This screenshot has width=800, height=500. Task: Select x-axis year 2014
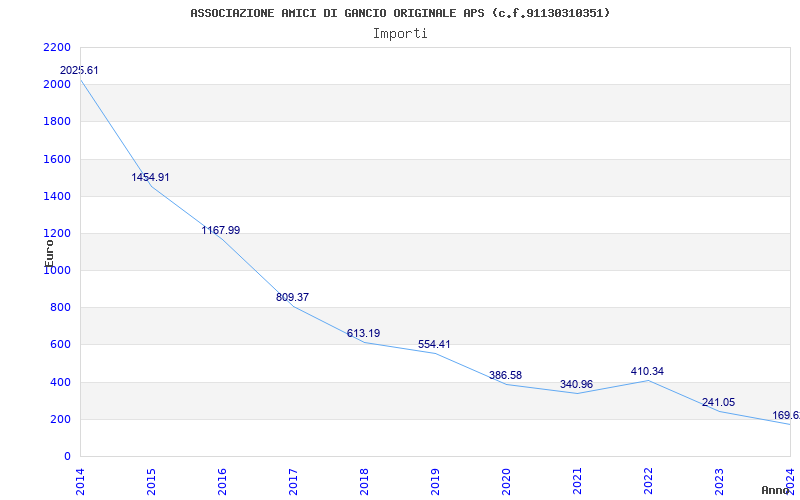tap(80, 481)
